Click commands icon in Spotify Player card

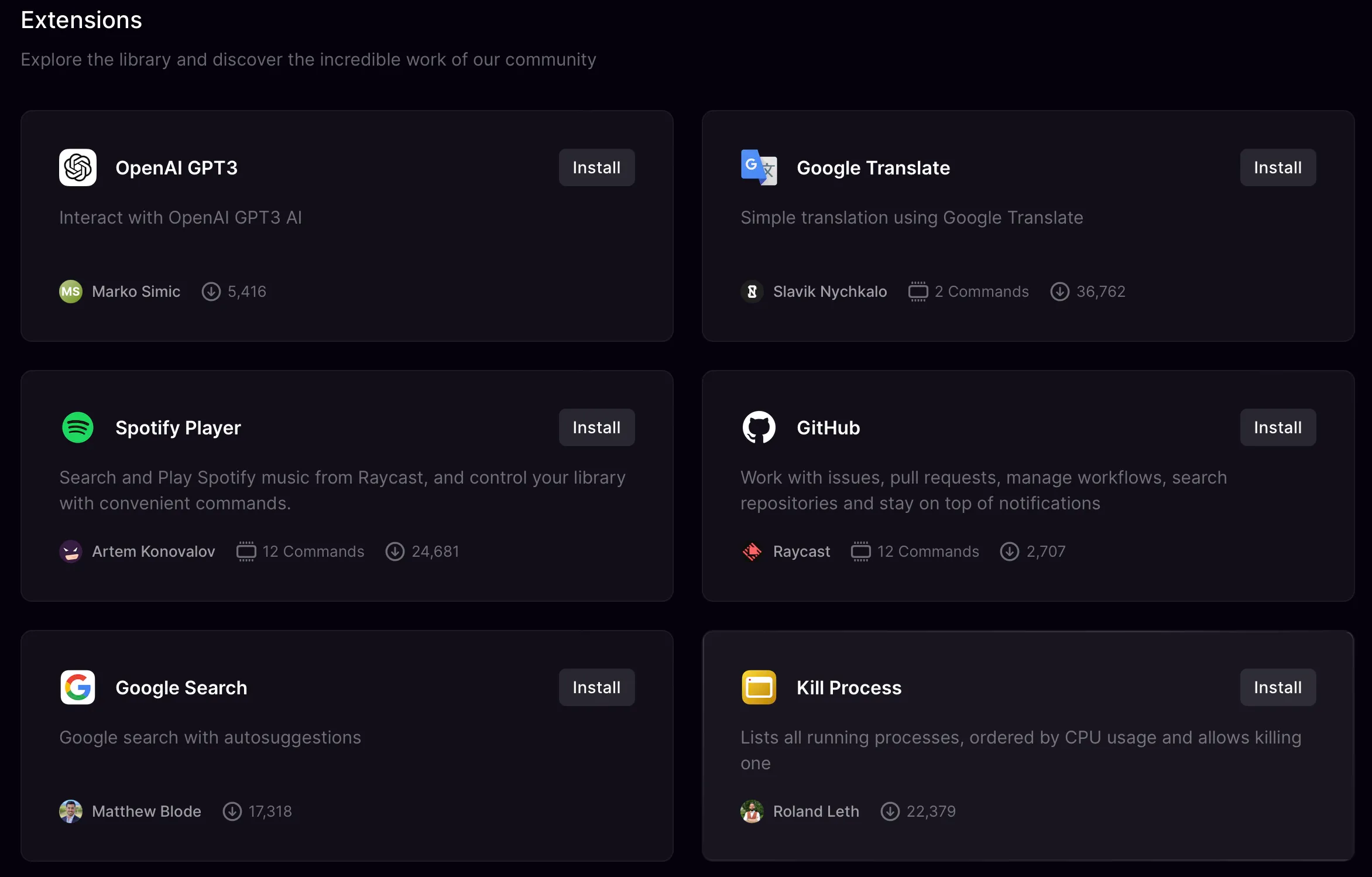[246, 551]
